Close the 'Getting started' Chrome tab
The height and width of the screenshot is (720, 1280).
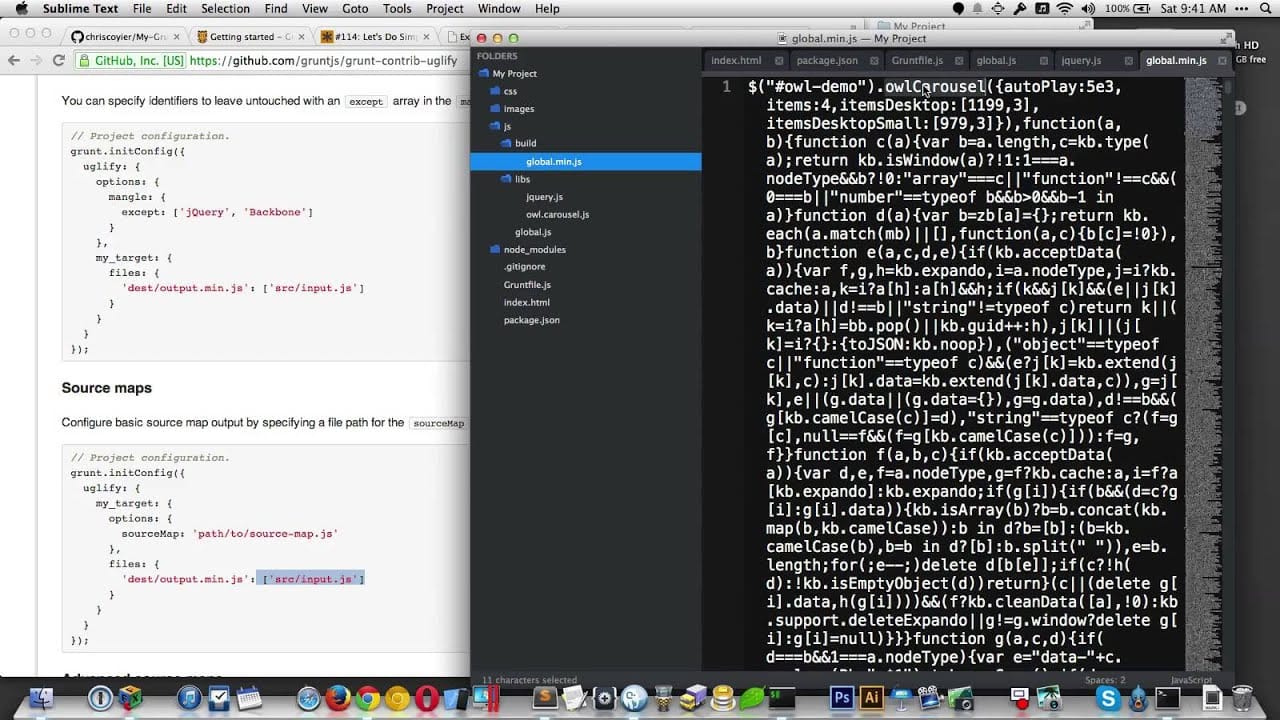[x=302, y=37]
